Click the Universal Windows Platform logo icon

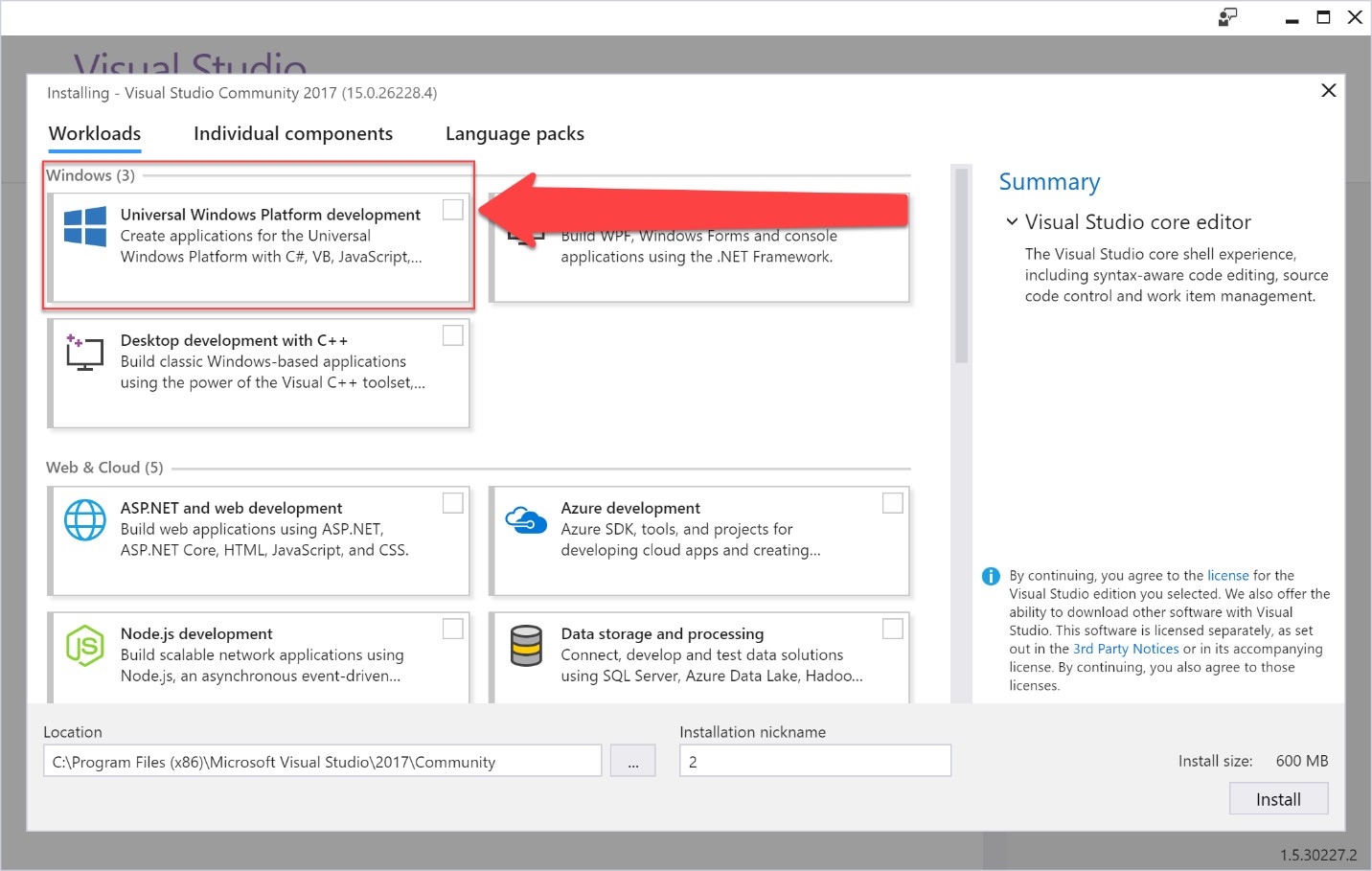(85, 227)
